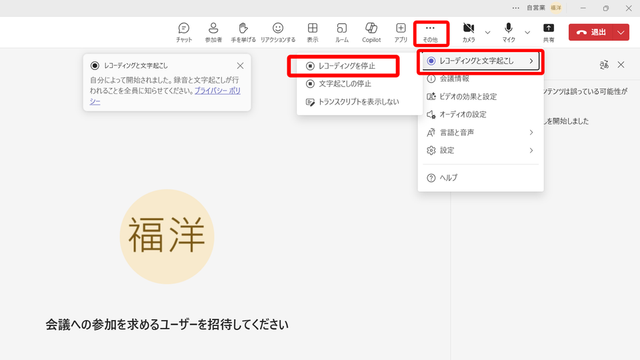Expand microphone options arrow next to マイク
The width and height of the screenshot is (640, 360).
click(527, 32)
